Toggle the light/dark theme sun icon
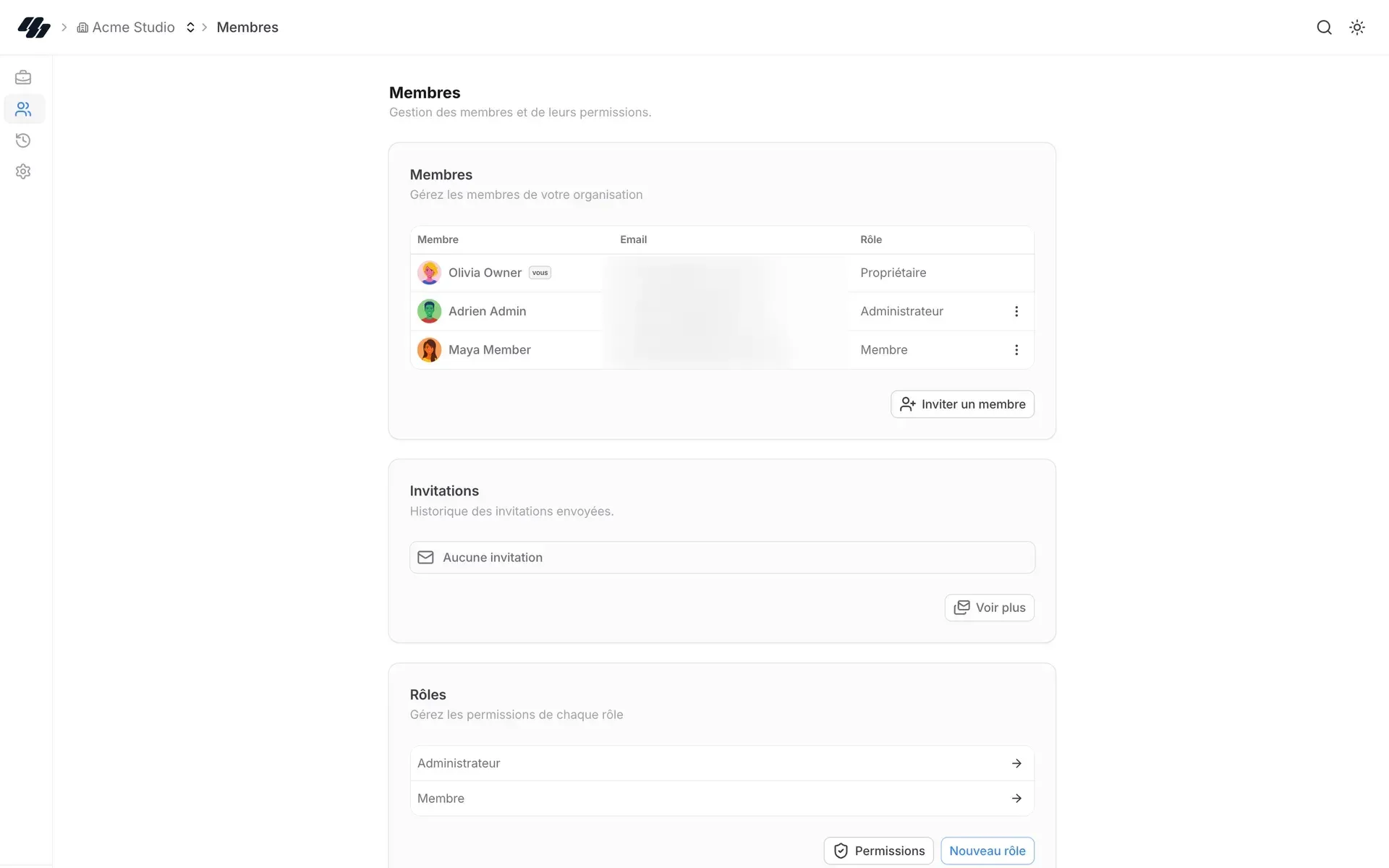The image size is (1389, 868). click(x=1357, y=27)
